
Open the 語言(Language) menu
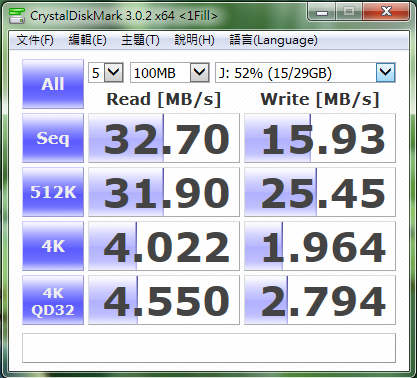click(273, 40)
